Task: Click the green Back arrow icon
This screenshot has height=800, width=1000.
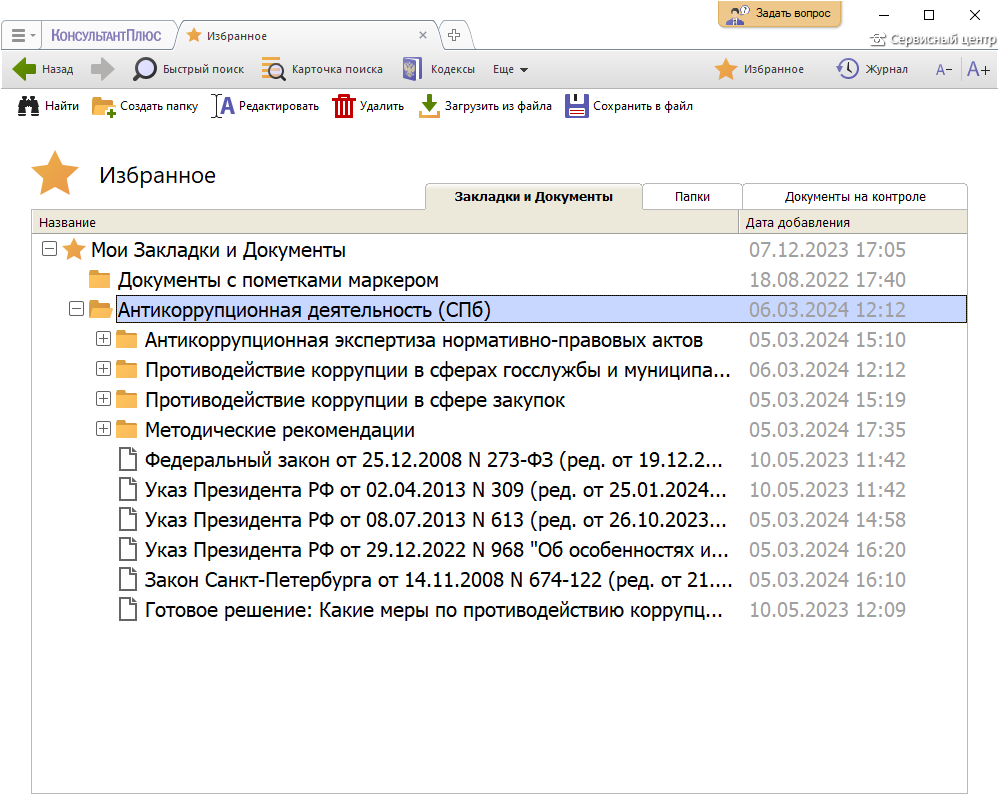Action: [x=24, y=69]
